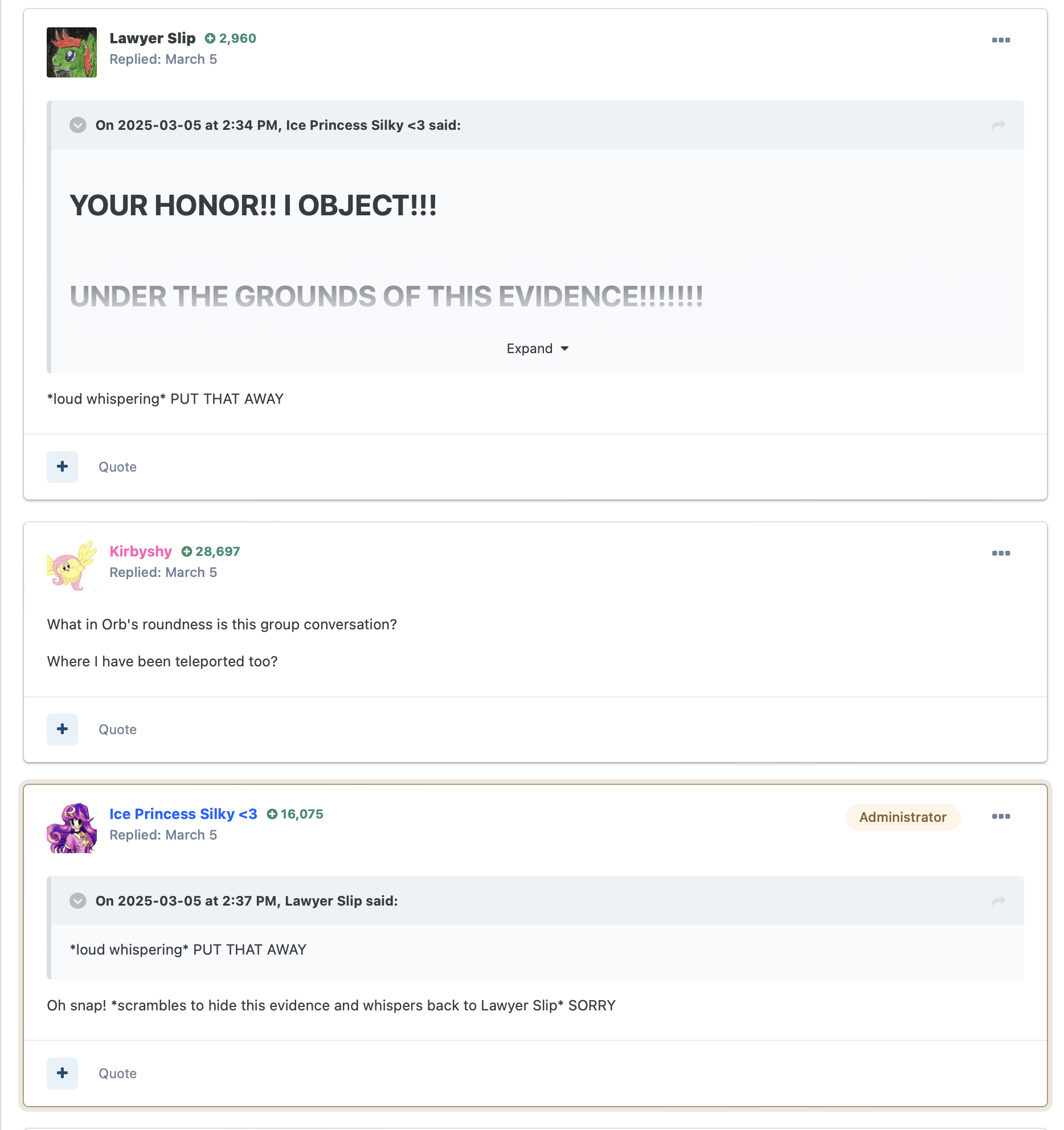The height and width of the screenshot is (1130, 1064).
Task: Open options menu on Lawyer Slip's post
Action: click(x=1001, y=40)
